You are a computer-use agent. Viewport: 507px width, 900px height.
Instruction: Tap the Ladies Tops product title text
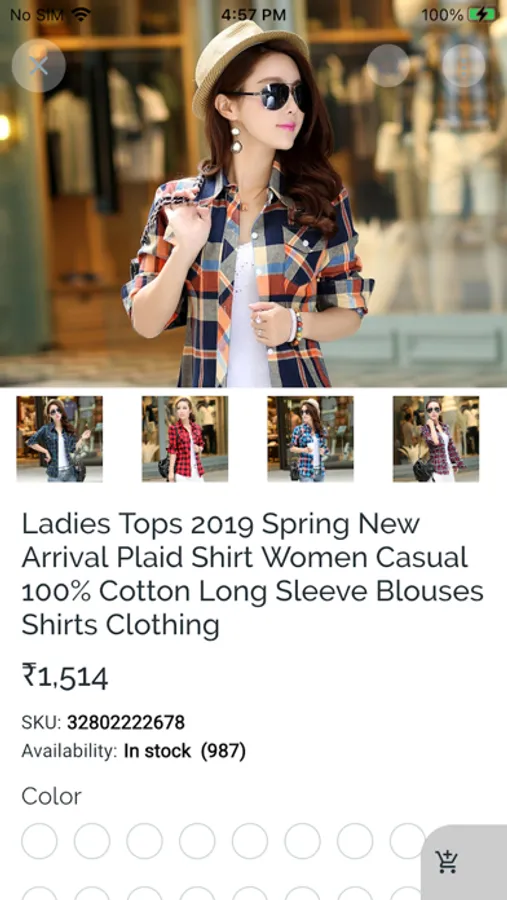point(253,574)
